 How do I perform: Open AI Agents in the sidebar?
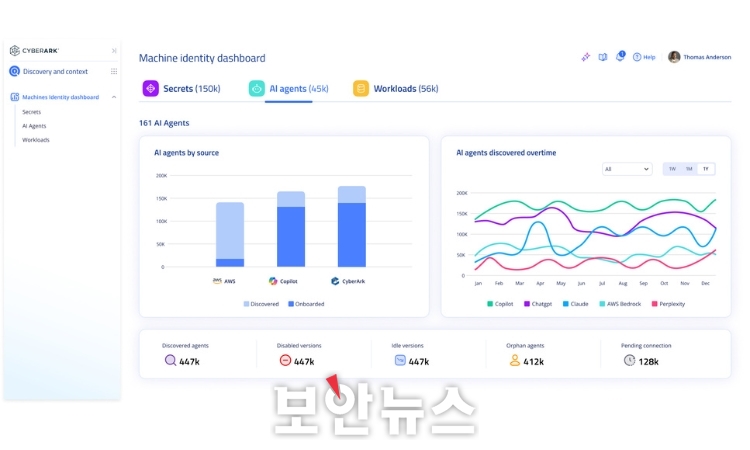pos(34,126)
